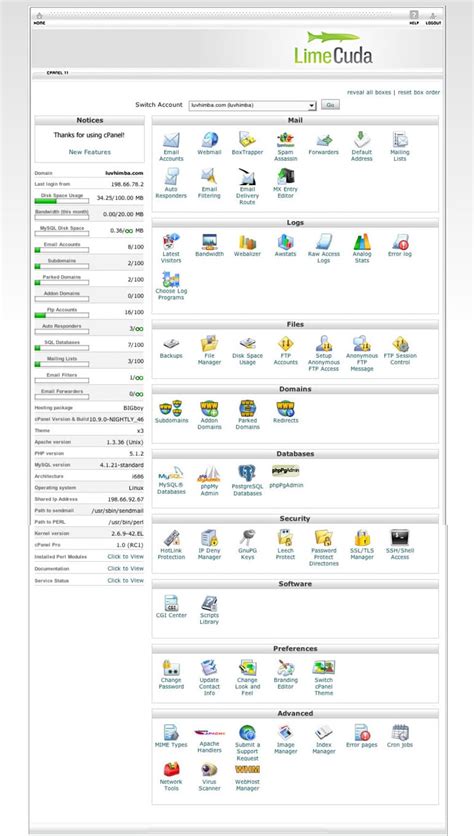Open SSH/Shell Access
This screenshot has height=836, width=474.
pyautogui.click(x=399, y=545)
